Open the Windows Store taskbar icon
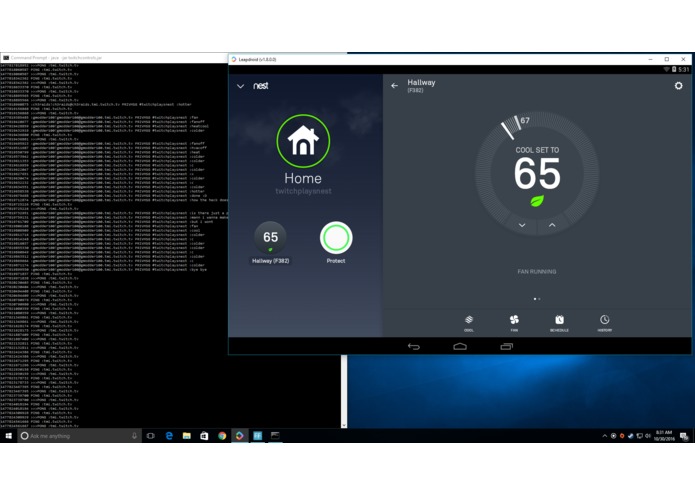Screen dimensions: 695x494 [204, 436]
